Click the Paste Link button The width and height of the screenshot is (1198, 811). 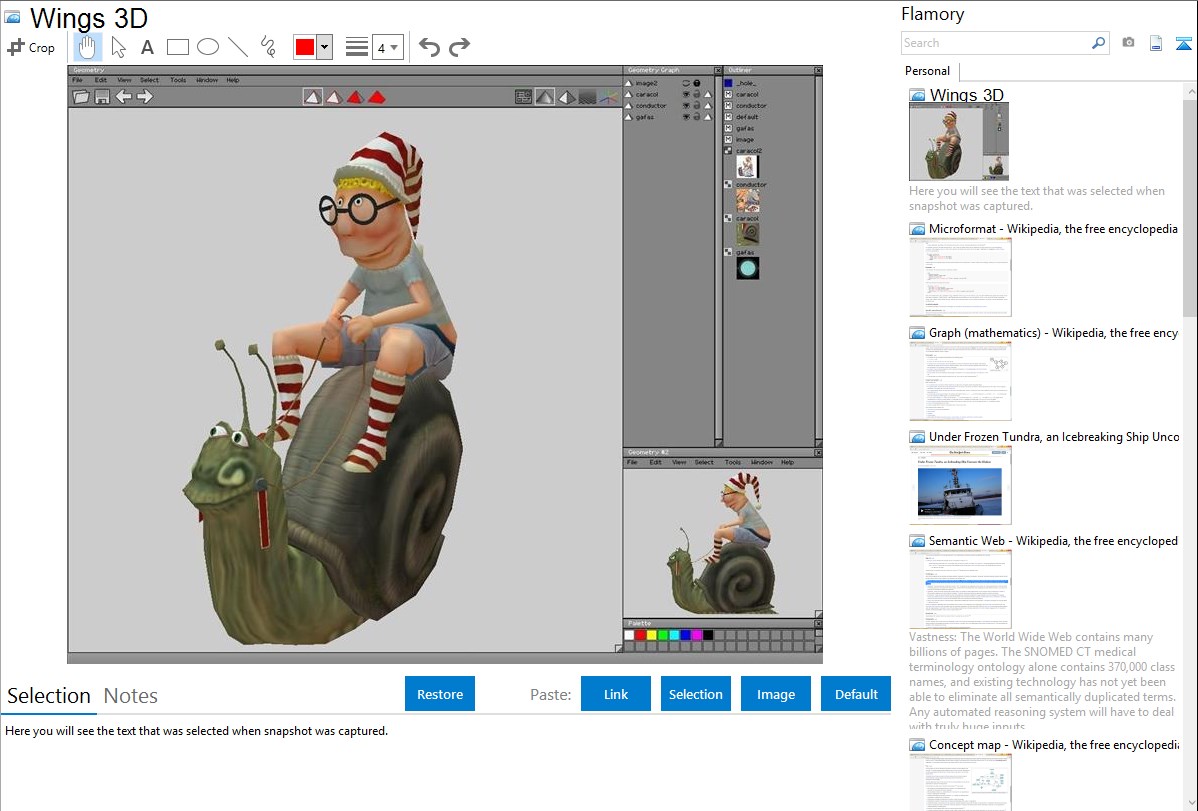tap(616, 694)
